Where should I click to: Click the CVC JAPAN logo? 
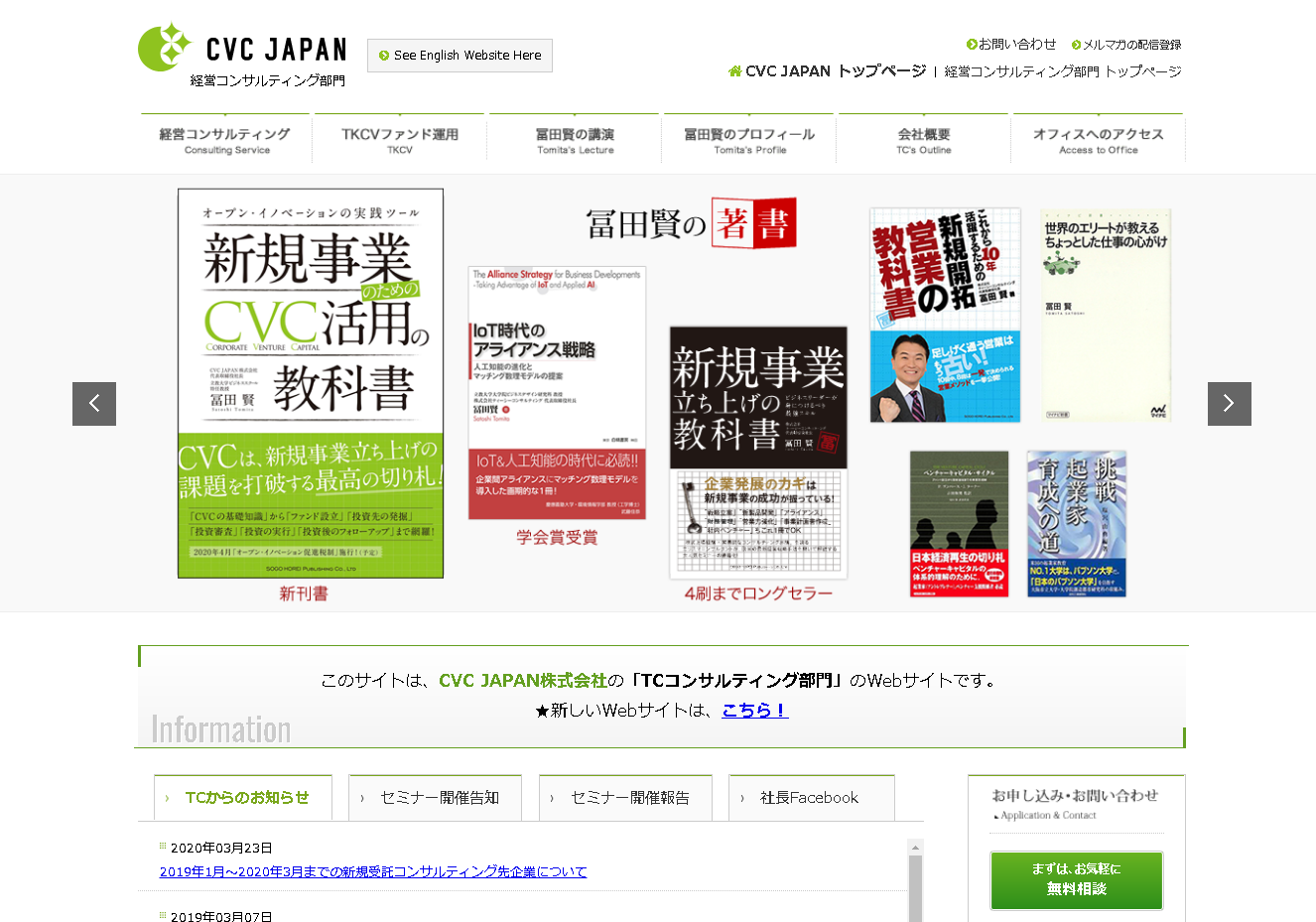[242, 56]
